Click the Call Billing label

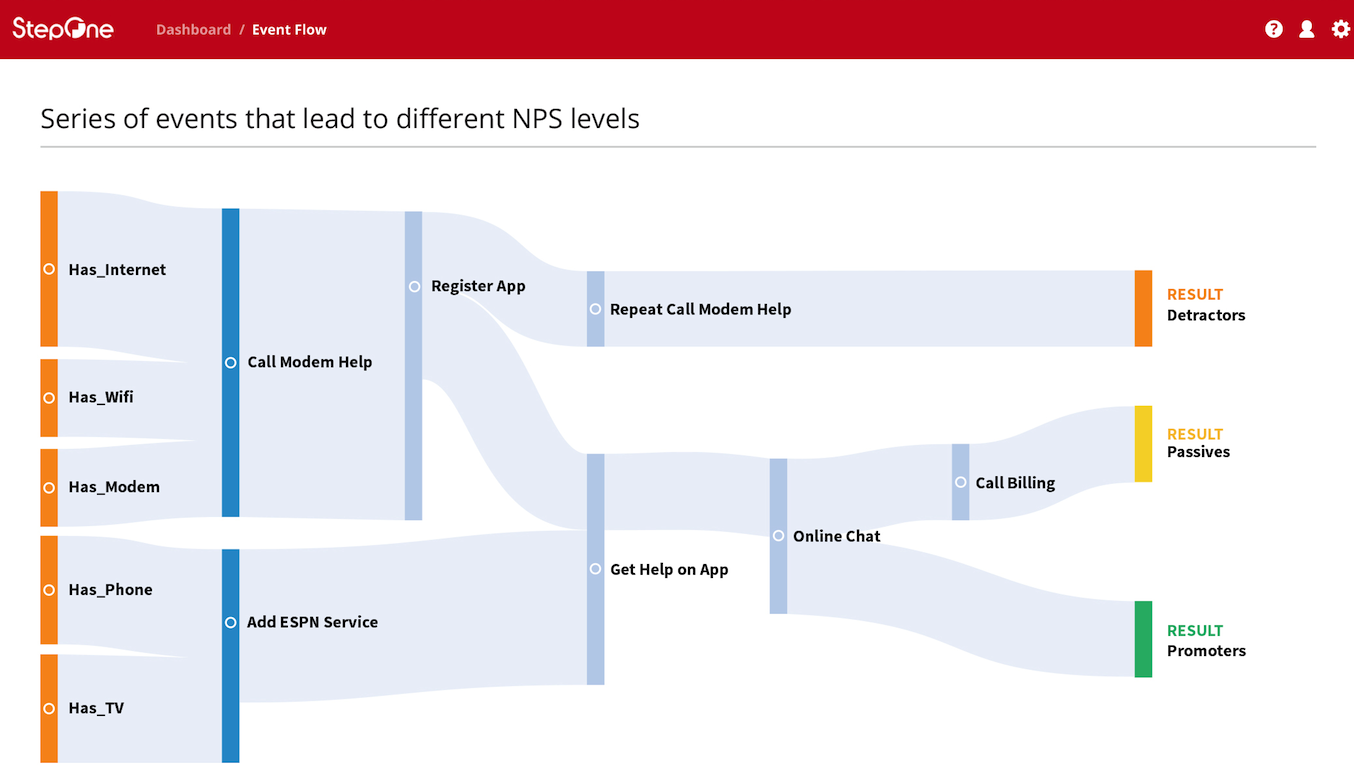pyautogui.click(x=1015, y=483)
